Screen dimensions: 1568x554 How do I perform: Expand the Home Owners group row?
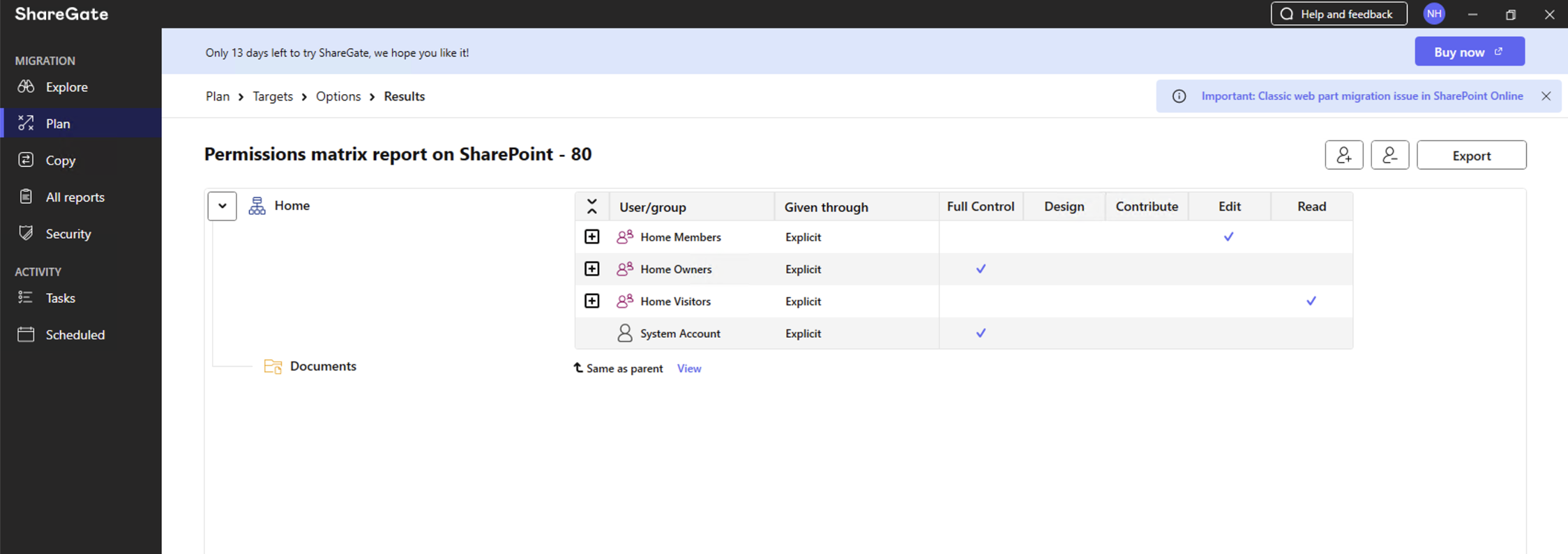592,269
